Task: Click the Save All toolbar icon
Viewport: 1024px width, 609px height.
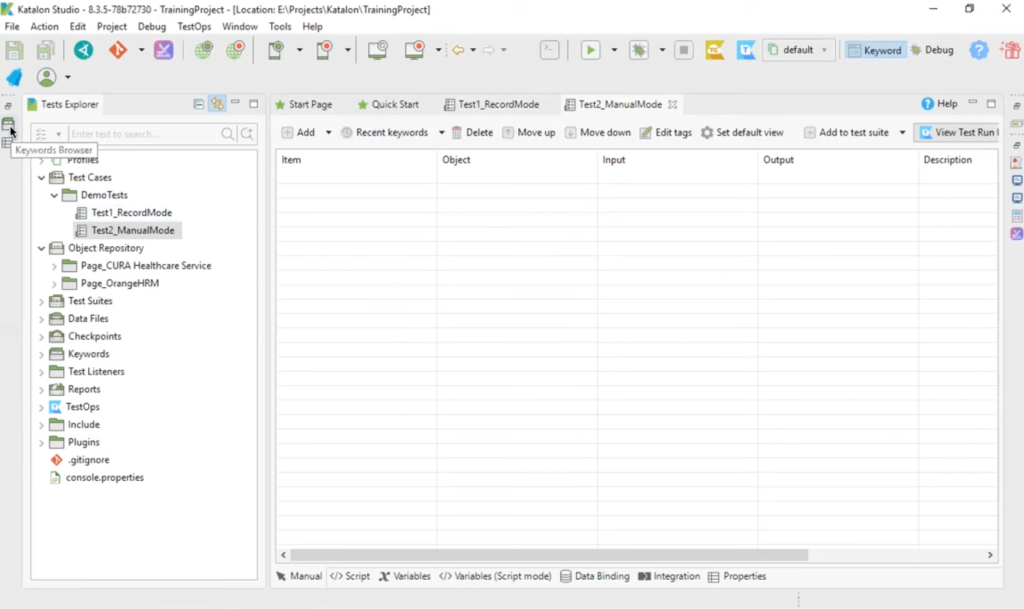Action: [44, 50]
